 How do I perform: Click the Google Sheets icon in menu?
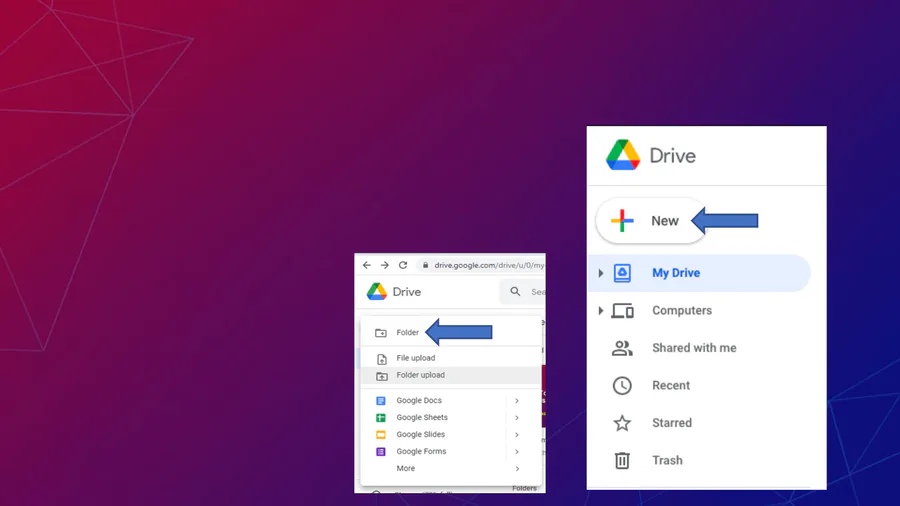point(381,418)
